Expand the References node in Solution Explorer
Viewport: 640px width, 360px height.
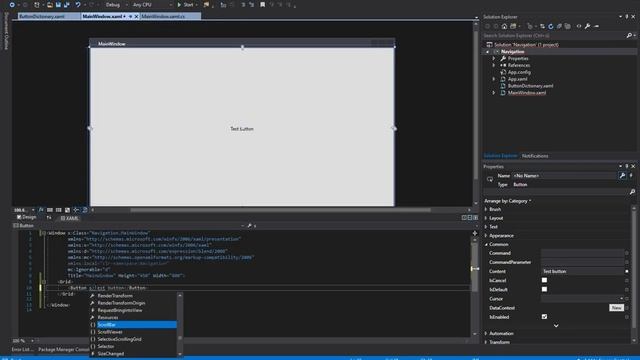point(494,65)
